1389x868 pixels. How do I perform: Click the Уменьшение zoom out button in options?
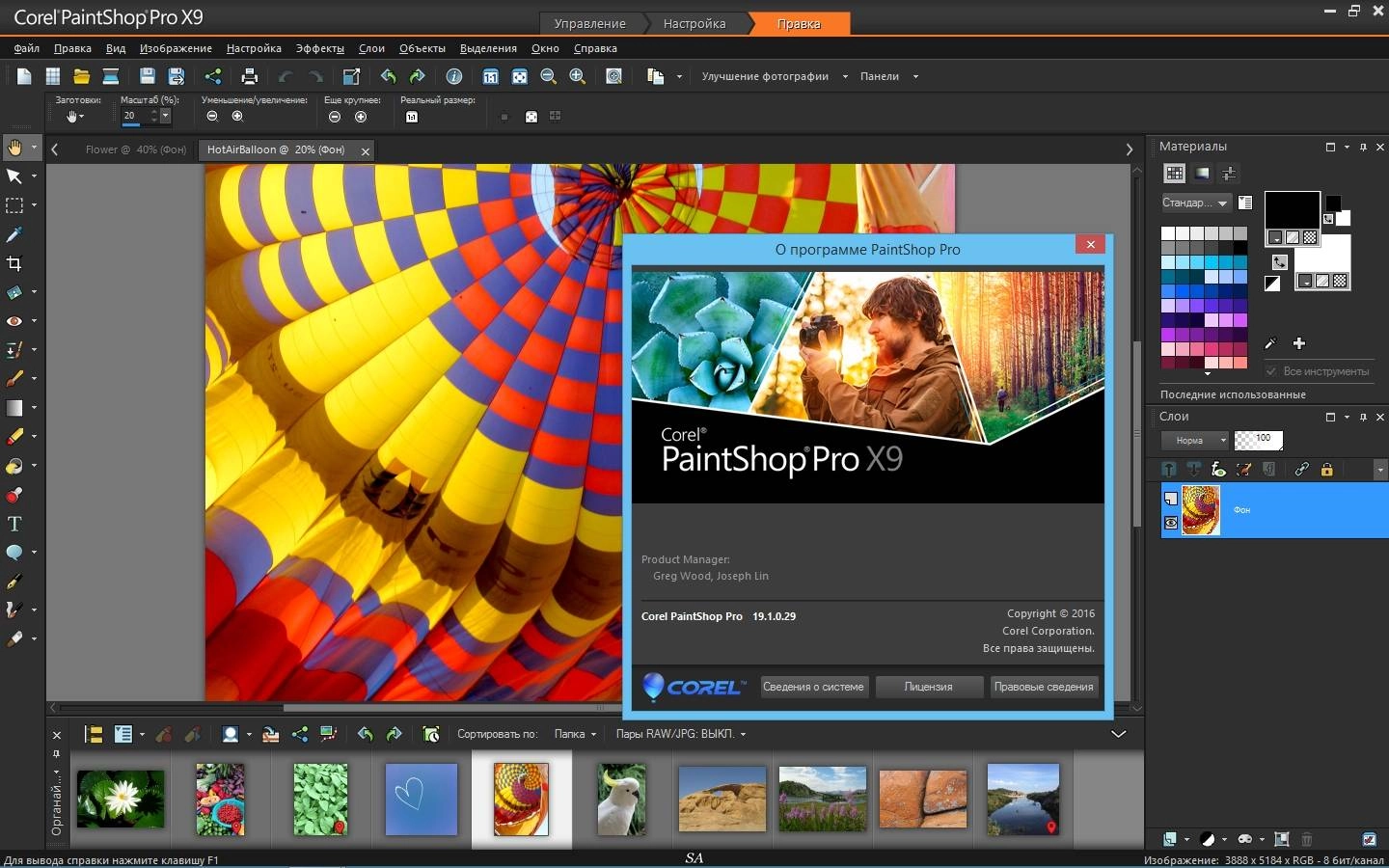tap(212, 117)
